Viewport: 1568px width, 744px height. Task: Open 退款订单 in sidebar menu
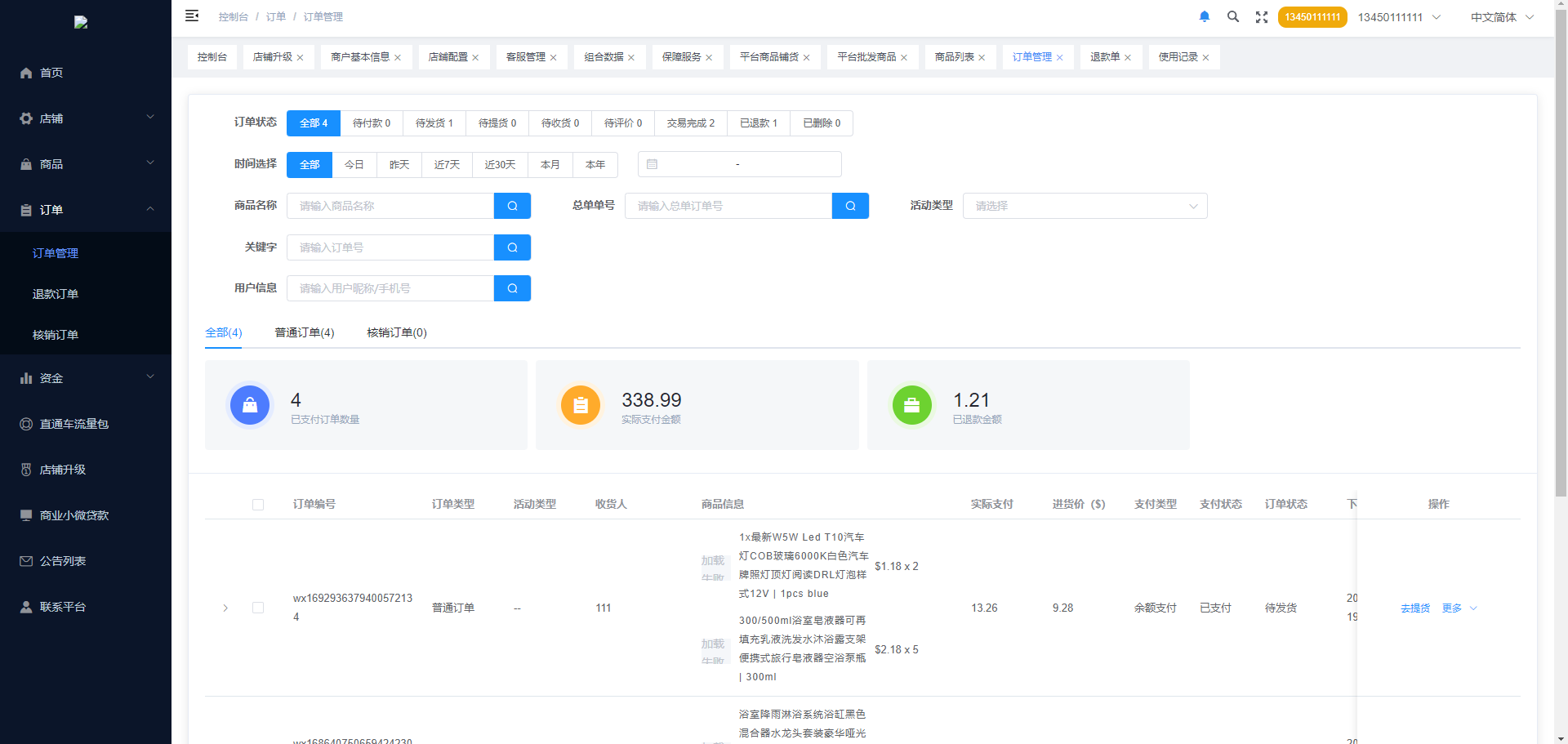click(x=56, y=294)
